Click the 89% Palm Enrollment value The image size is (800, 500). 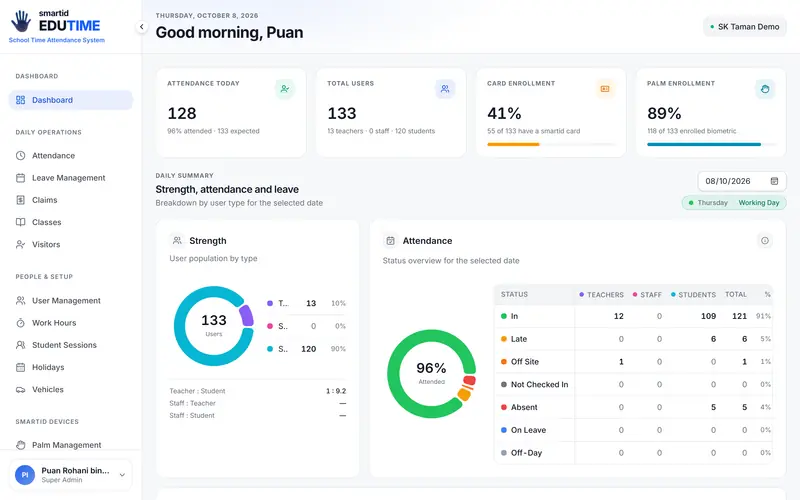click(664, 113)
